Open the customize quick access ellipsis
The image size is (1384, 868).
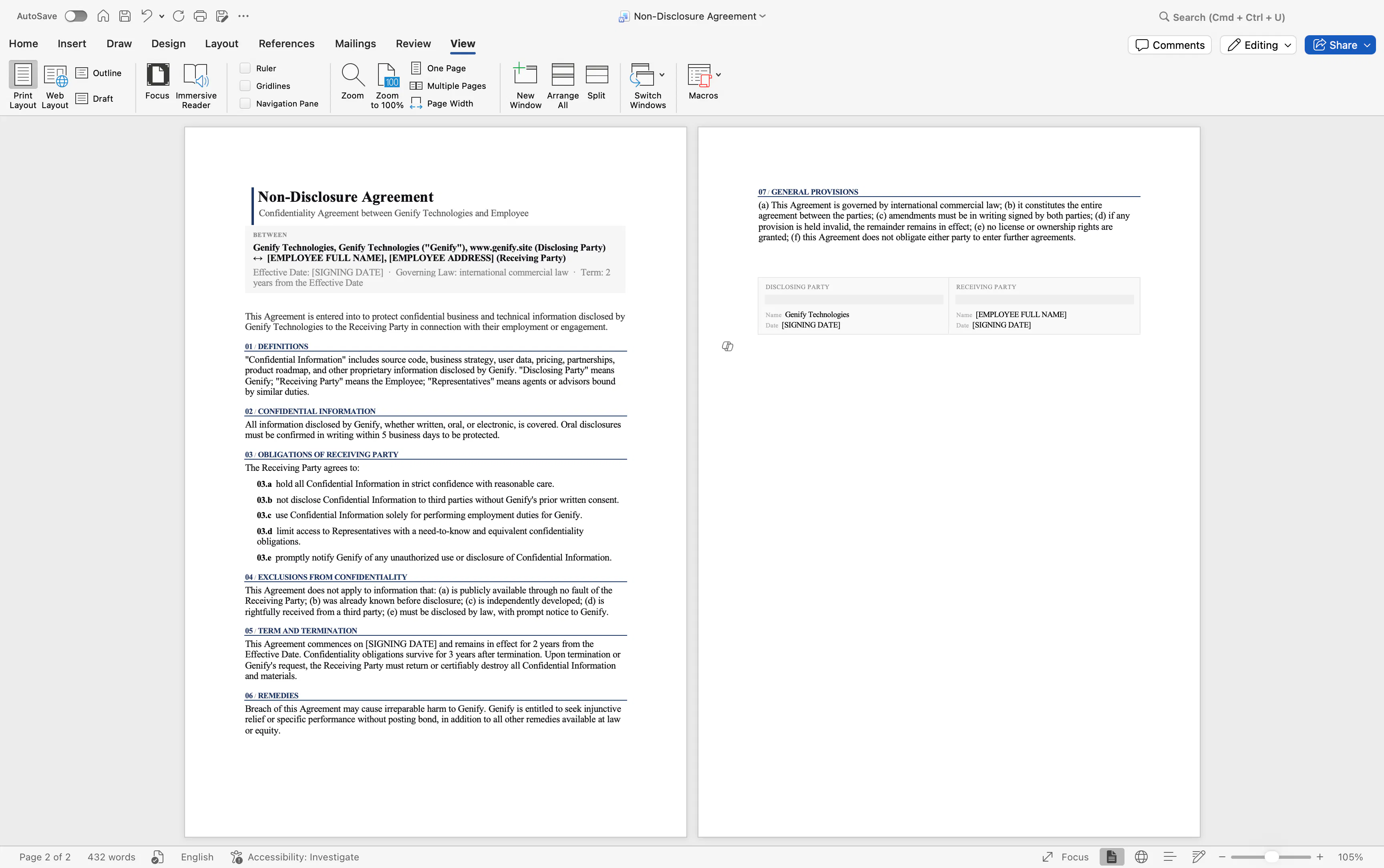[243, 16]
